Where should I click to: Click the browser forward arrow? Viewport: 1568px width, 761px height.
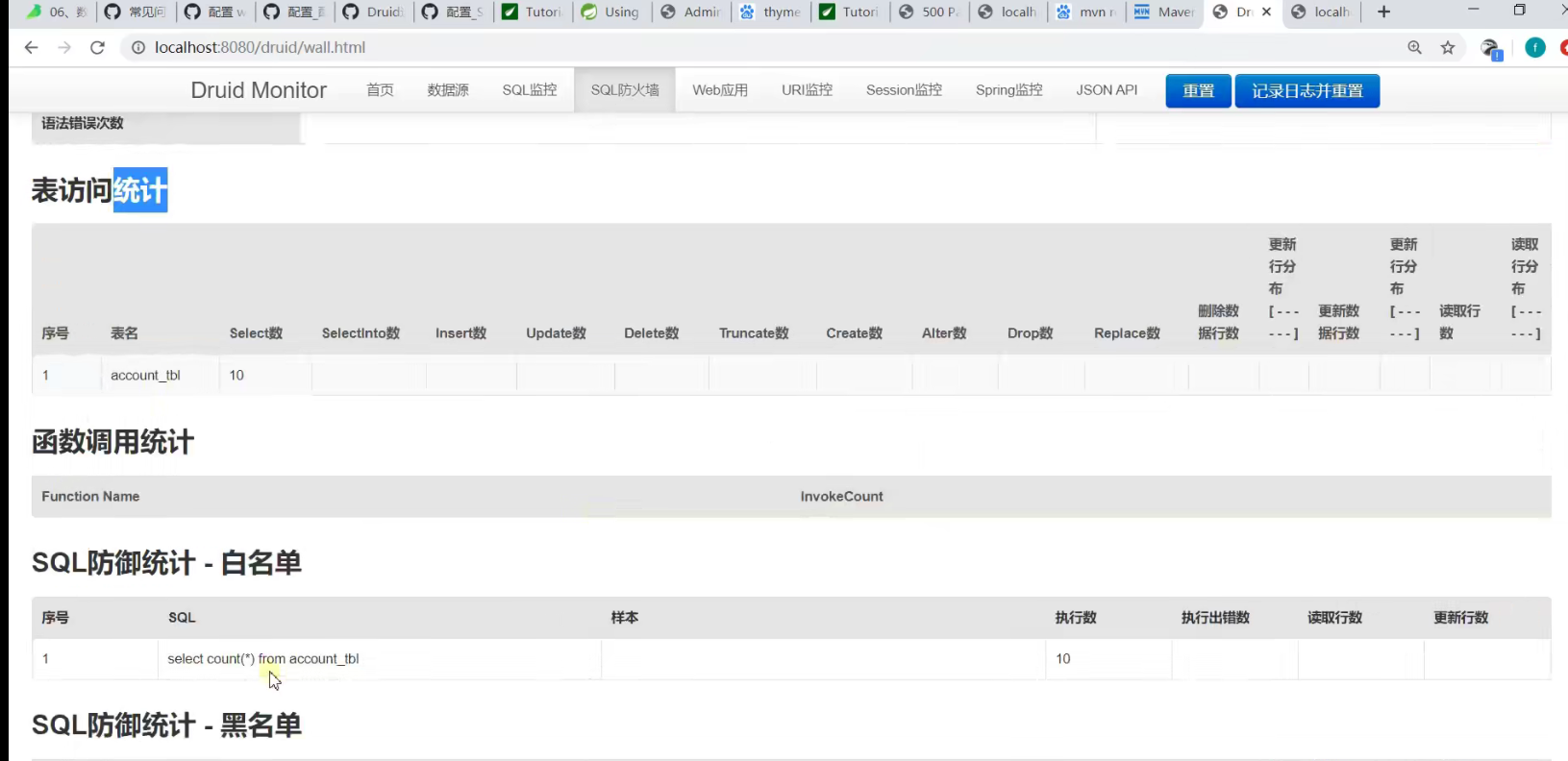click(x=64, y=47)
